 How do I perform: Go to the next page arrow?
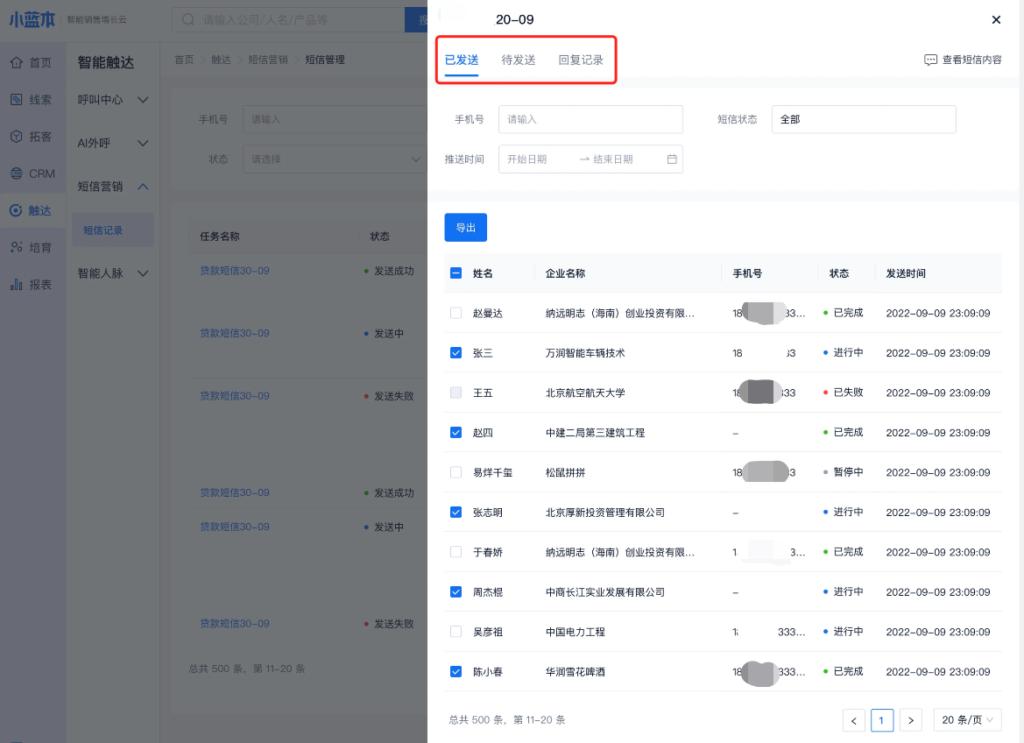click(x=910, y=720)
